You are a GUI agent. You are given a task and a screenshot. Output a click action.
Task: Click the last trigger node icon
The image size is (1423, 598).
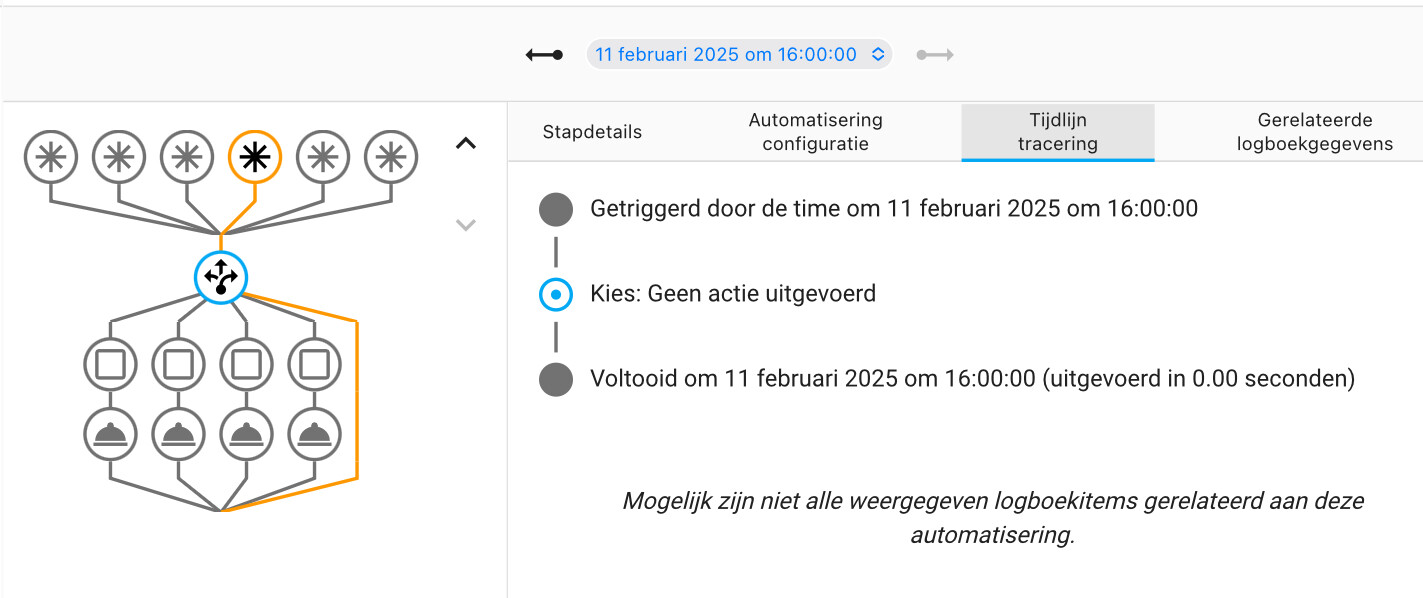point(391,157)
